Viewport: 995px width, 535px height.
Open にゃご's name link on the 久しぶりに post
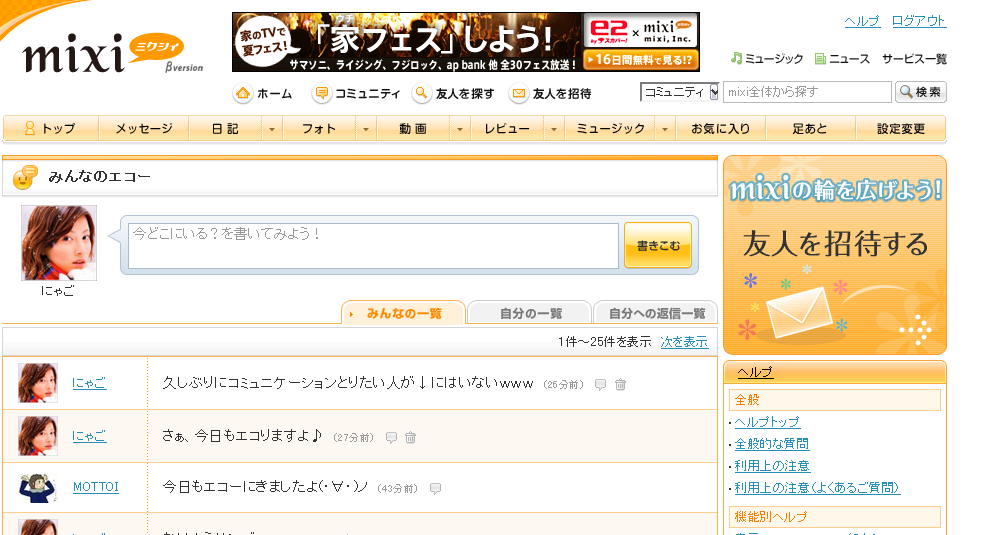coord(89,383)
